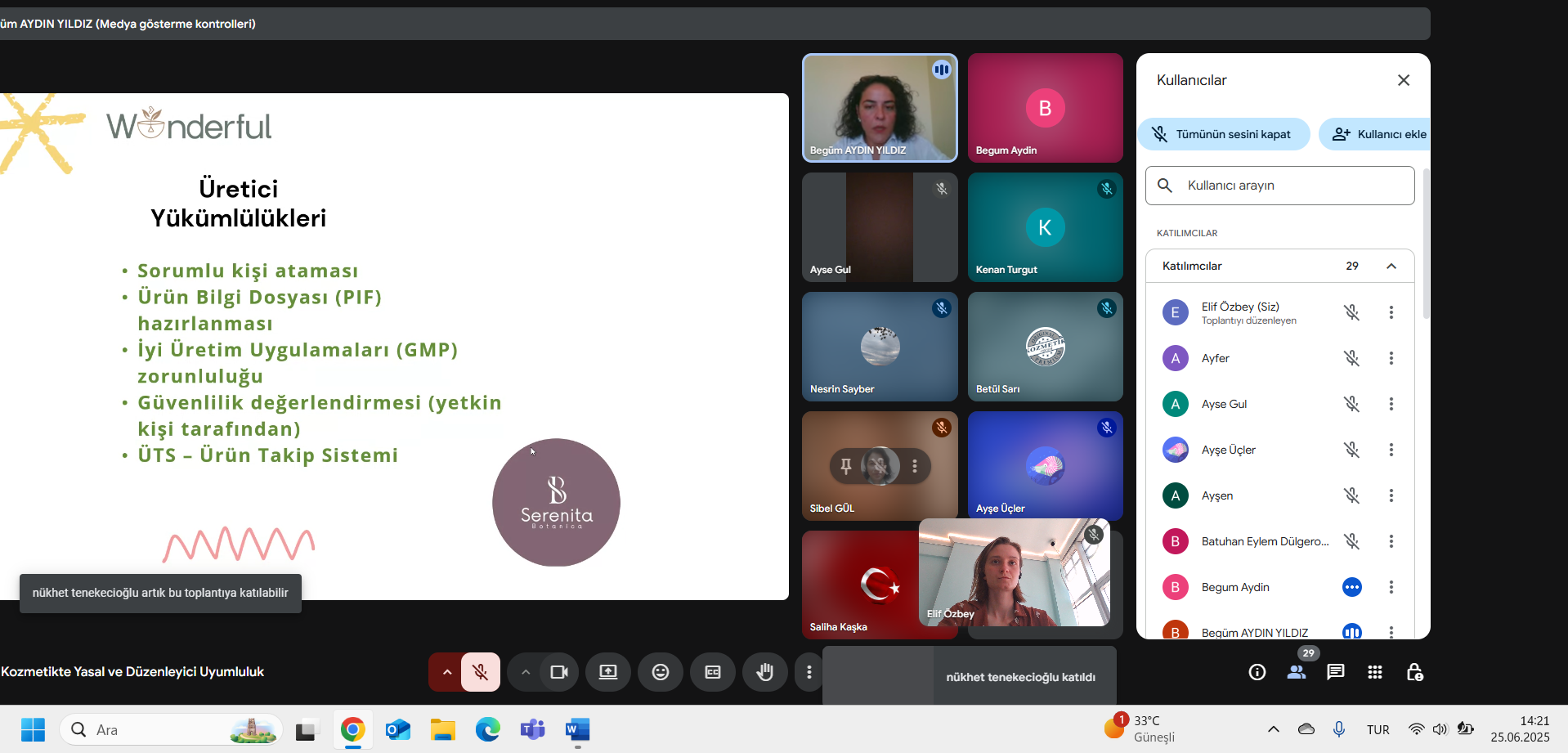Image resolution: width=1568 pixels, height=753 pixels.
Task: Click Kullanıcı ekle button
Action: point(1378,134)
